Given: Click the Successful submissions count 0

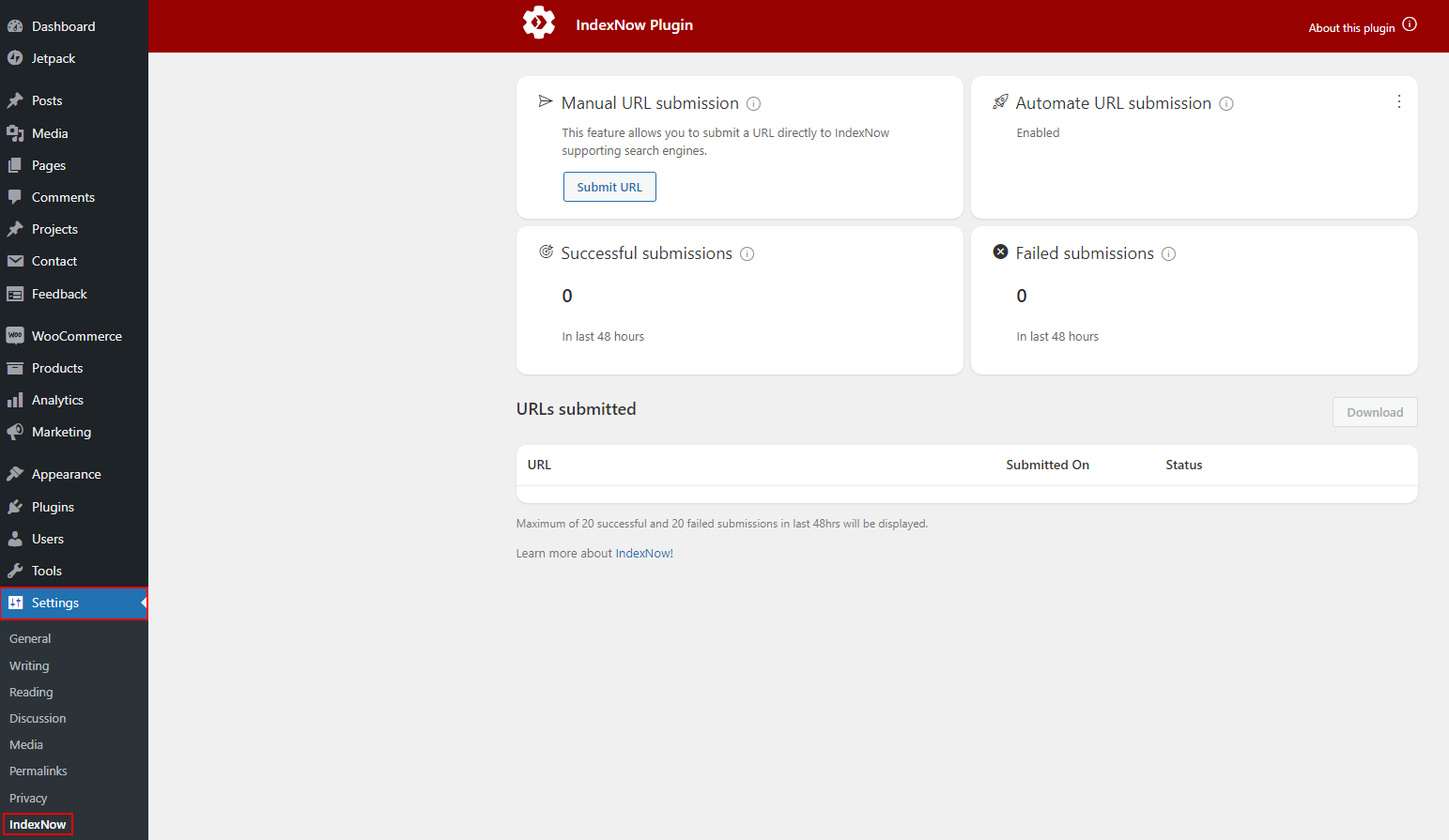Looking at the screenshot, I should [x=567, y=297].
